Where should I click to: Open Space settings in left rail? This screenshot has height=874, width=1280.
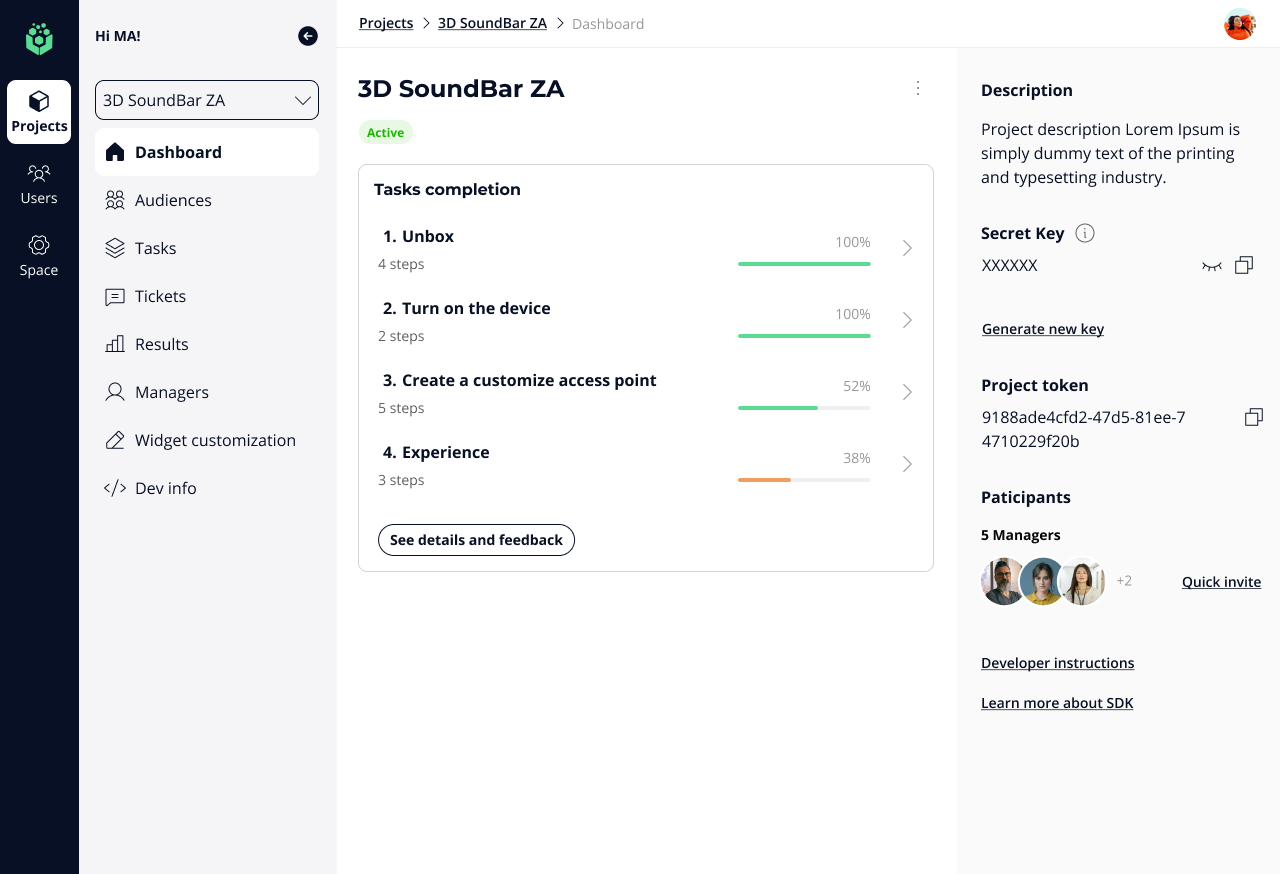[39, 256]
